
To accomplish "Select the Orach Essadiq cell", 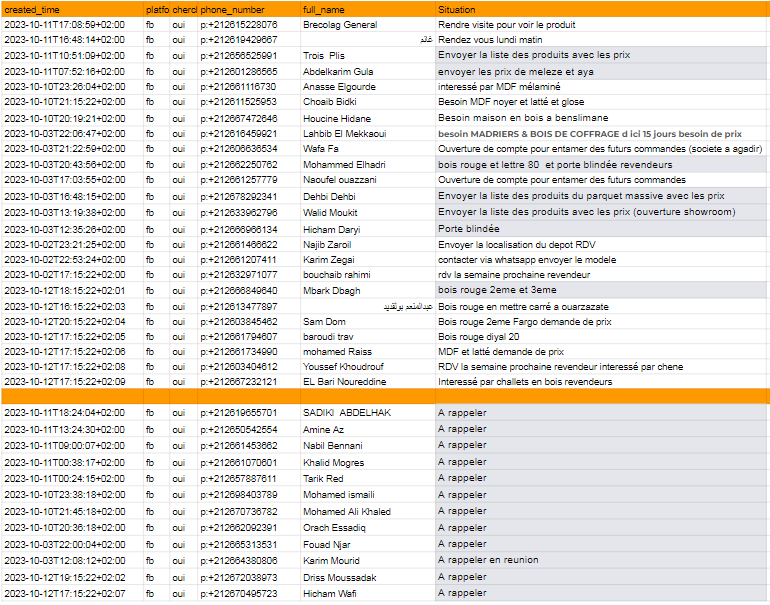I will tap(368, 528).
